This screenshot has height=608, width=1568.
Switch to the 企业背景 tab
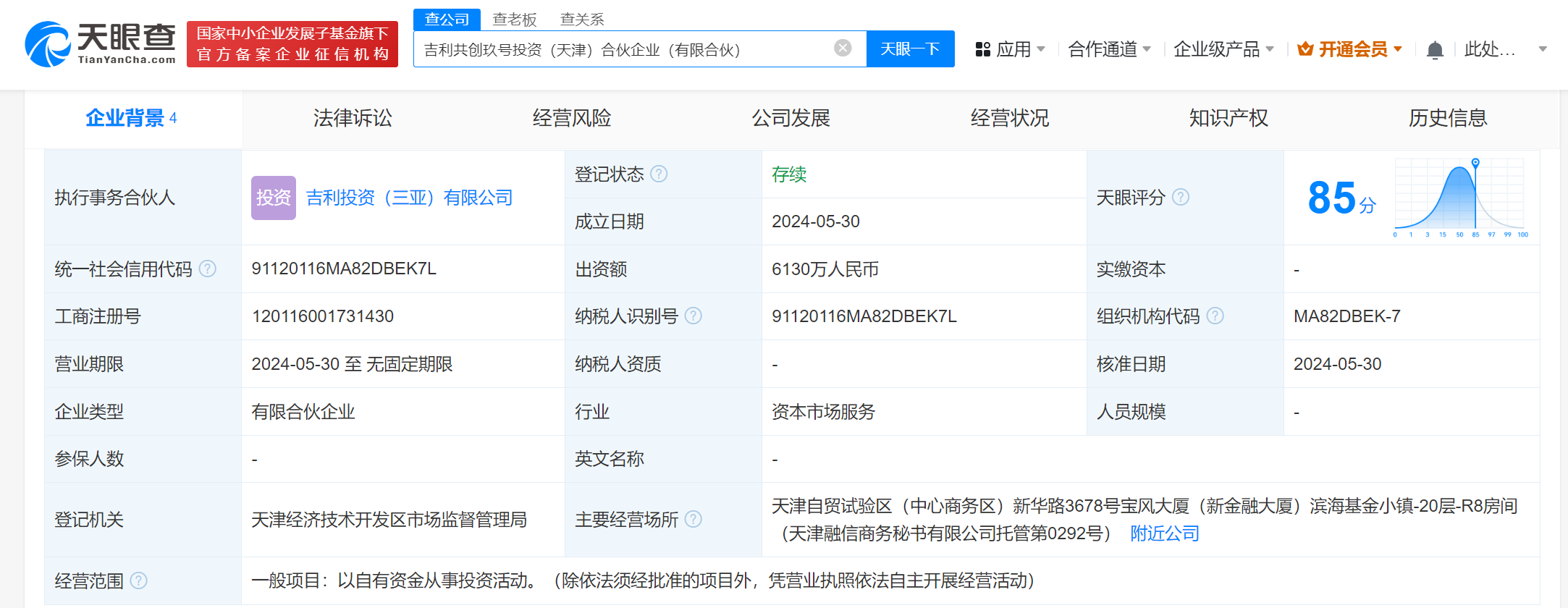click(132, 118)
